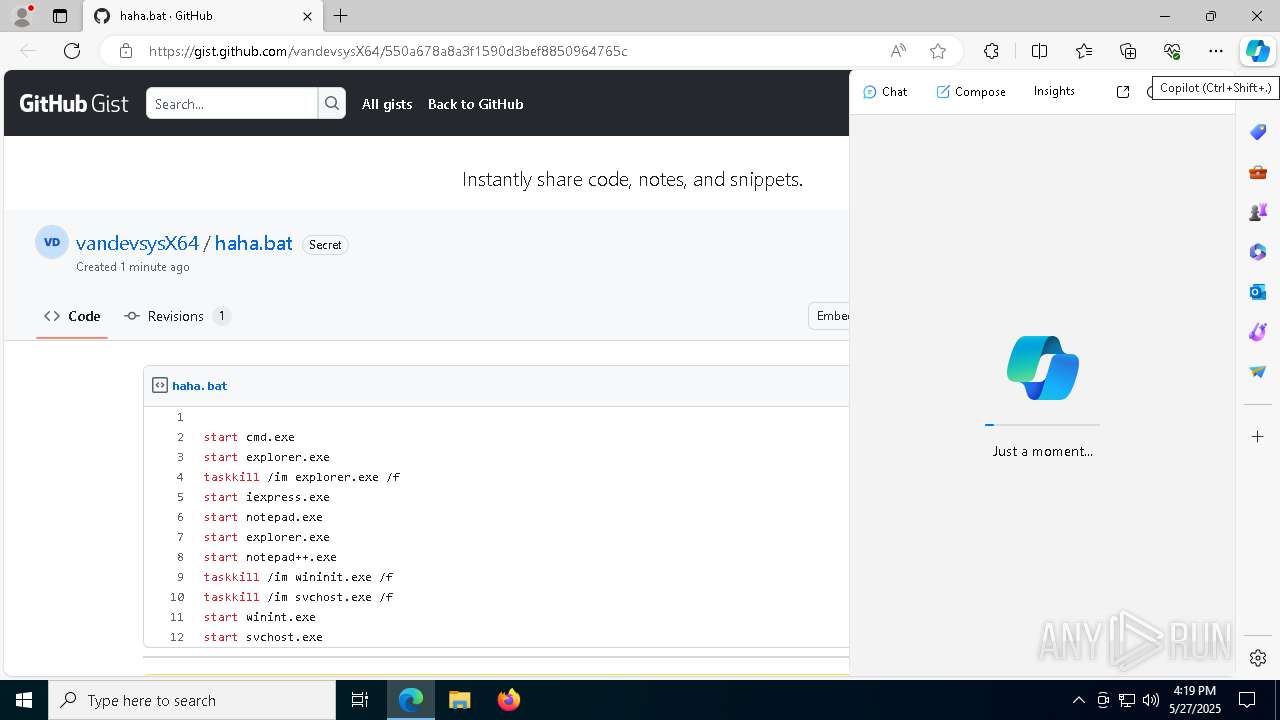Open Settings and more ellipsis menu
Screen dimensions: 1280x720
point(1216,51)
